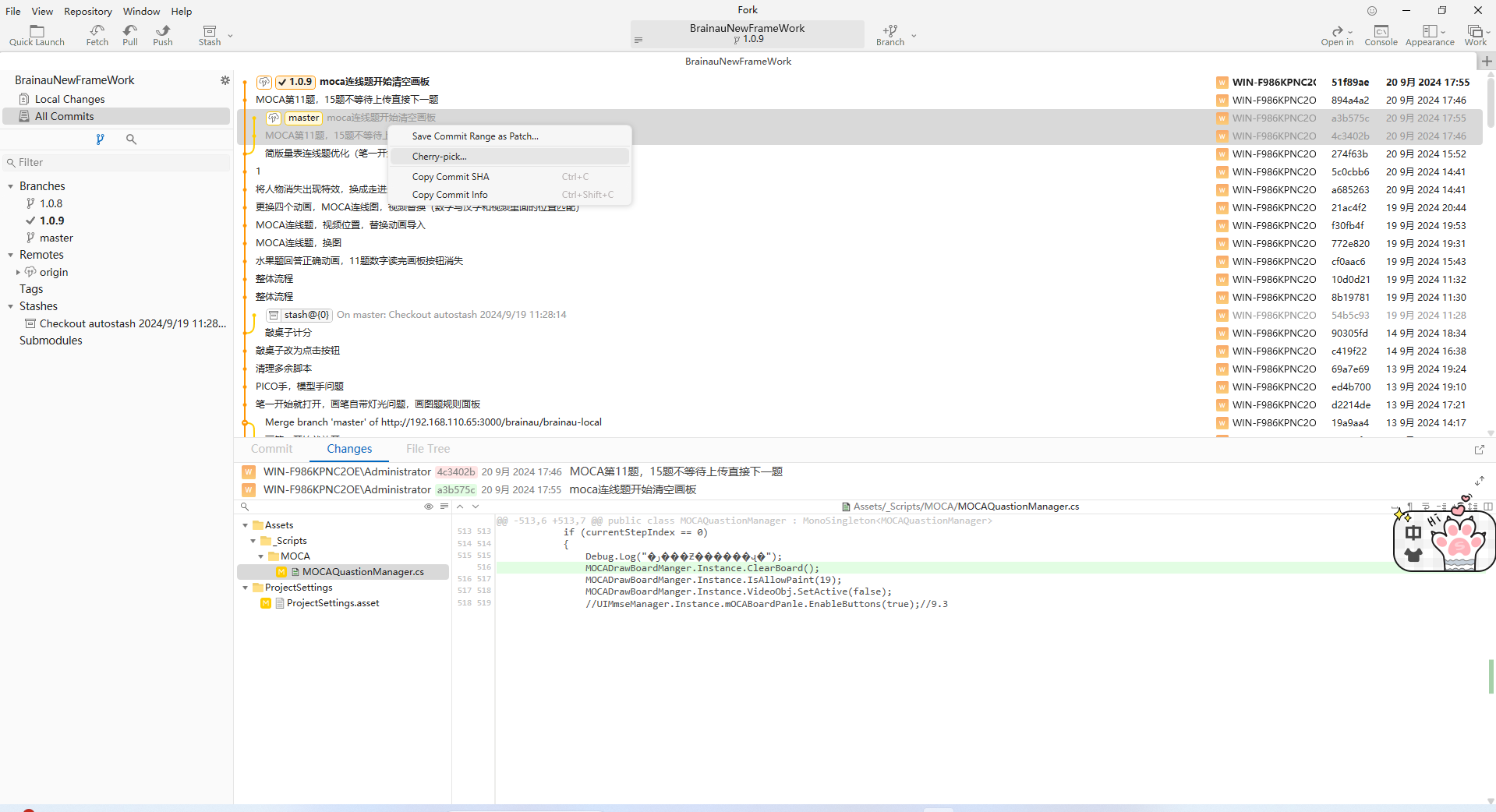Click the remote cloud icon on 1.0.9 commit
The image size is (1496, 812).
264,82
